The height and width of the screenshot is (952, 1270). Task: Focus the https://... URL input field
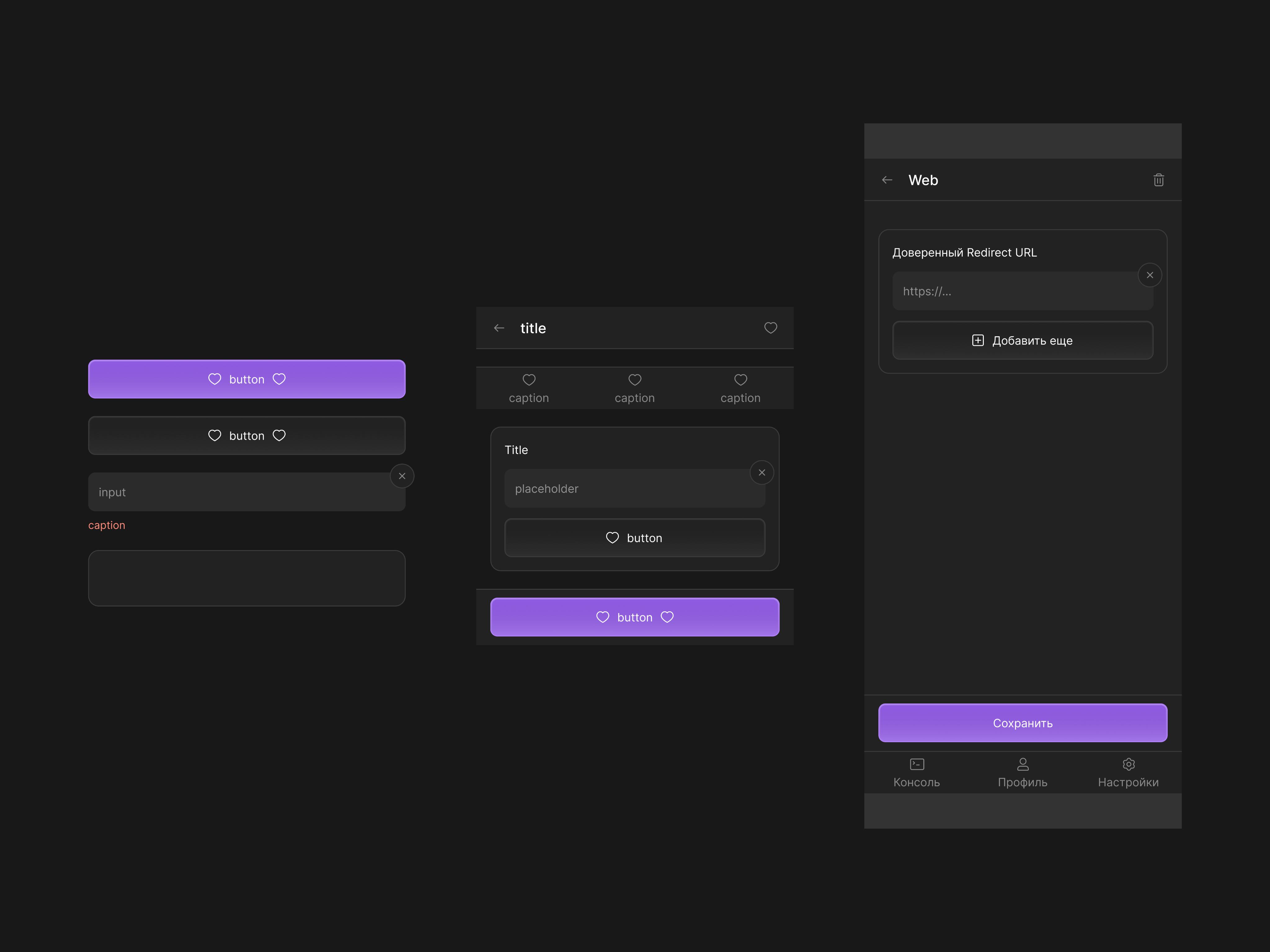point(1023,291)
